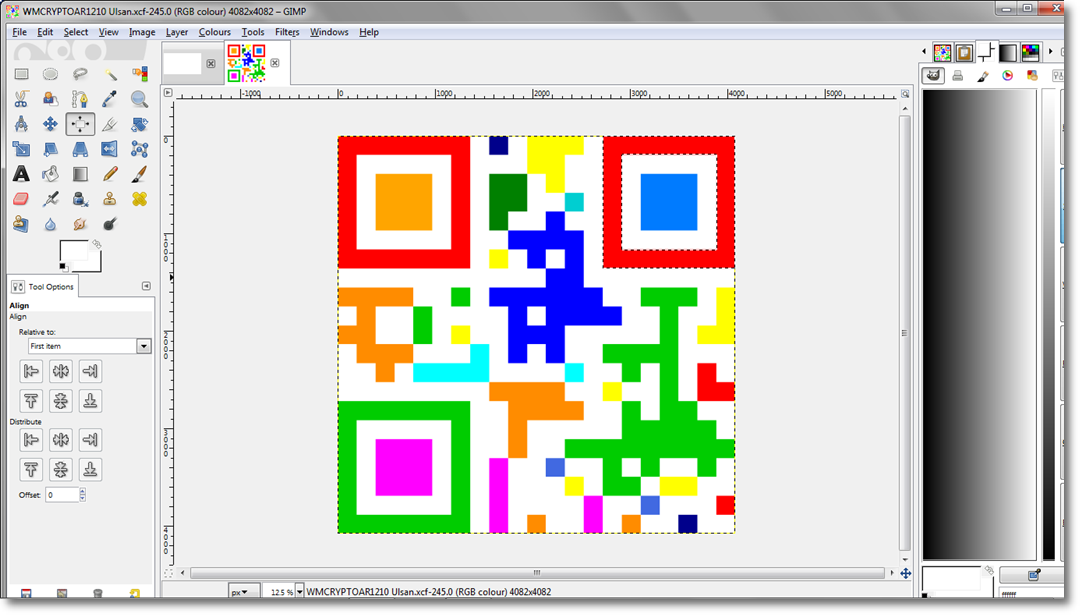This screenshot has width=1080, height=615.
Task: Select the Select by Color tool
Action: pos(139,74)
